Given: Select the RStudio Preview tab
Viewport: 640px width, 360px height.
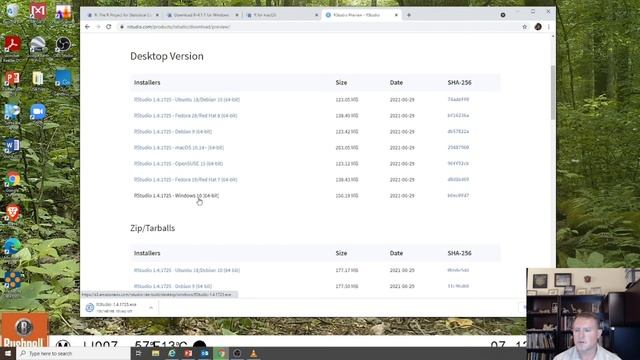Looking at the screenshot, I should [361, 15].
